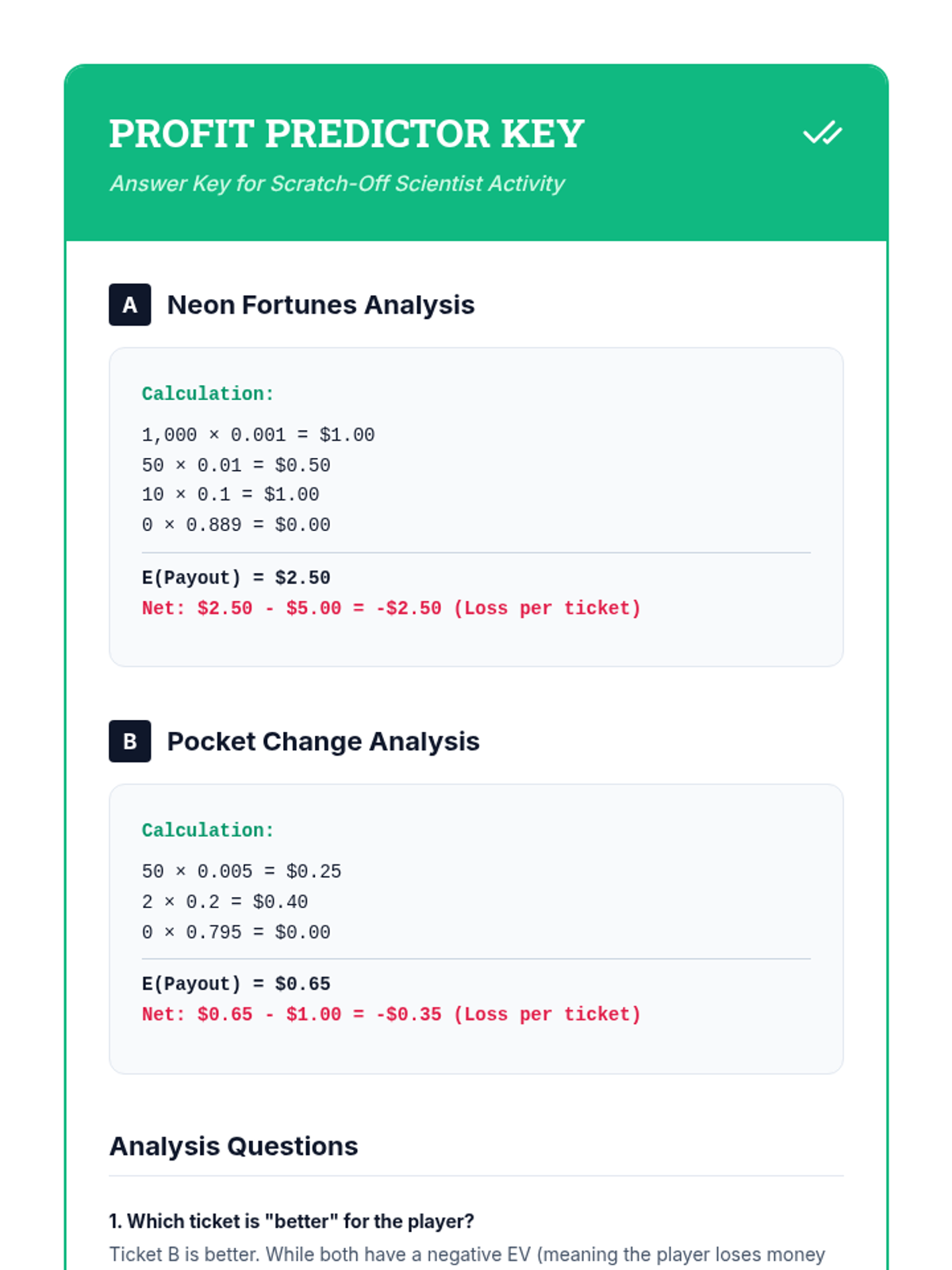Click the Neon Fortunes Analysis heading
Viewport: 952px width, 1270px height.
pos(321,305)
